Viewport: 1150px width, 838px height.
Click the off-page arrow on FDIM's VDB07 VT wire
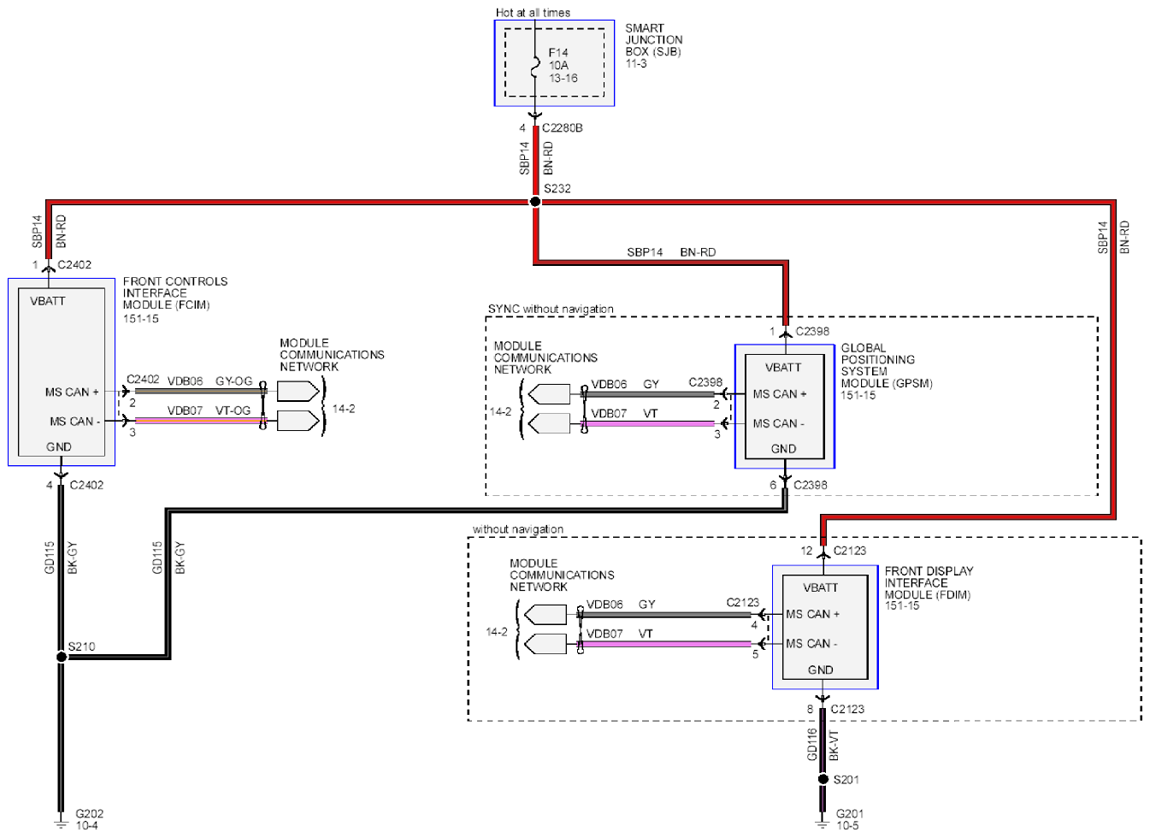[x=546, y=644]
